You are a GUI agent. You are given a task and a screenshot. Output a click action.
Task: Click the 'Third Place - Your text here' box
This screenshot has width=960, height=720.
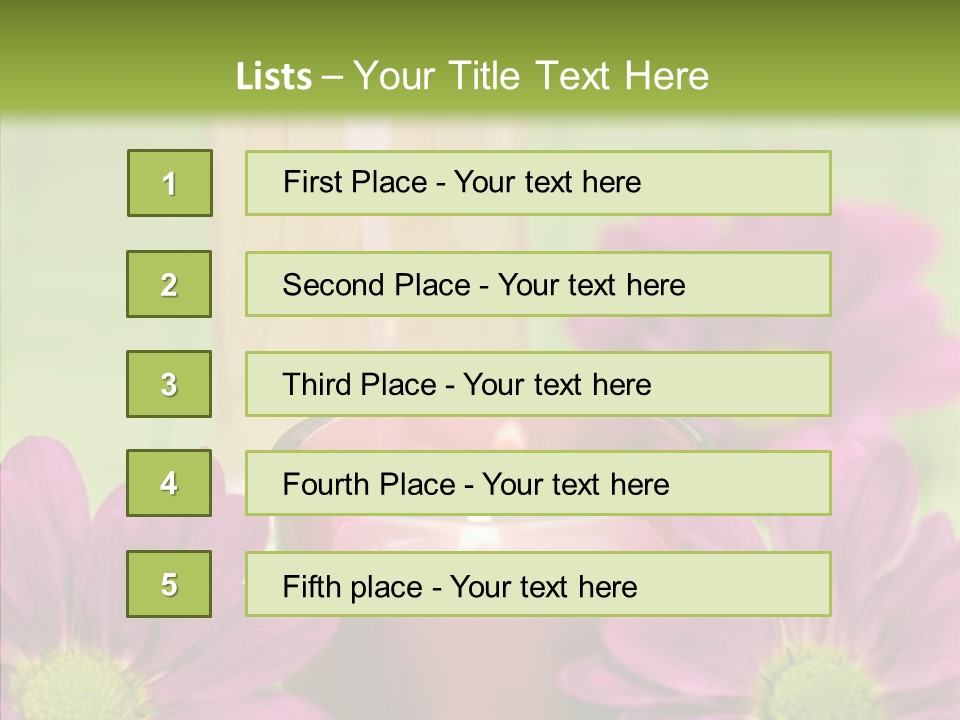538,384
